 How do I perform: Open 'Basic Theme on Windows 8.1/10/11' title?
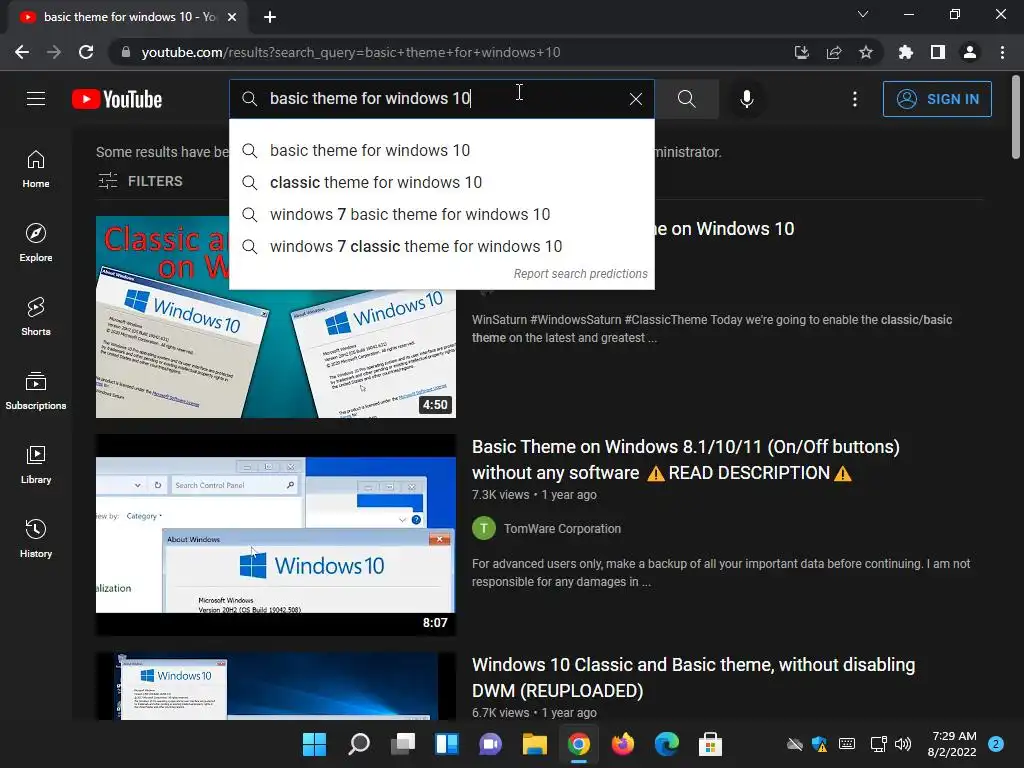click(x=686, y=460)
